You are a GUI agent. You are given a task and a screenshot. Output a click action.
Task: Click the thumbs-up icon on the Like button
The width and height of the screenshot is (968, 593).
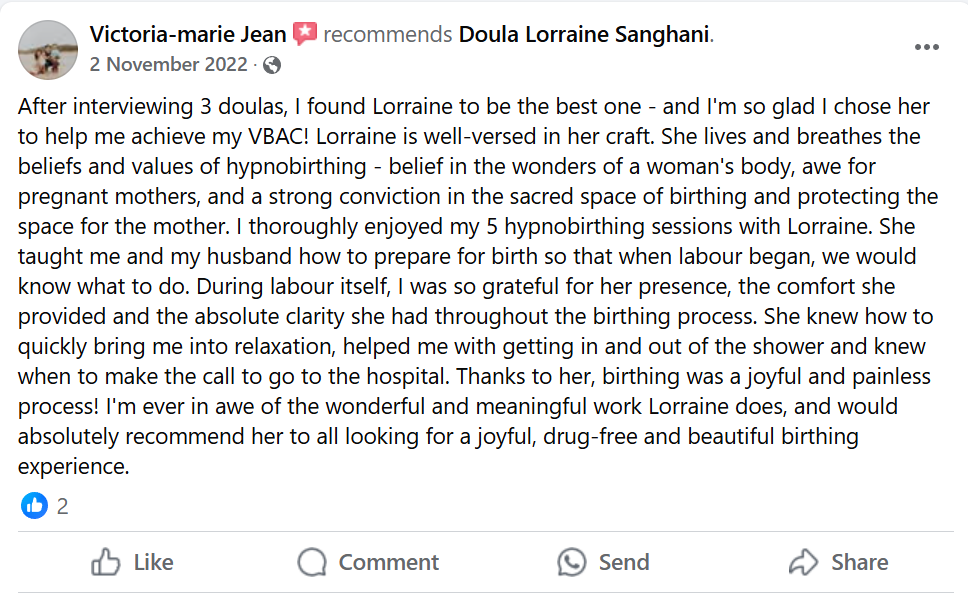(x=106, y=562)
